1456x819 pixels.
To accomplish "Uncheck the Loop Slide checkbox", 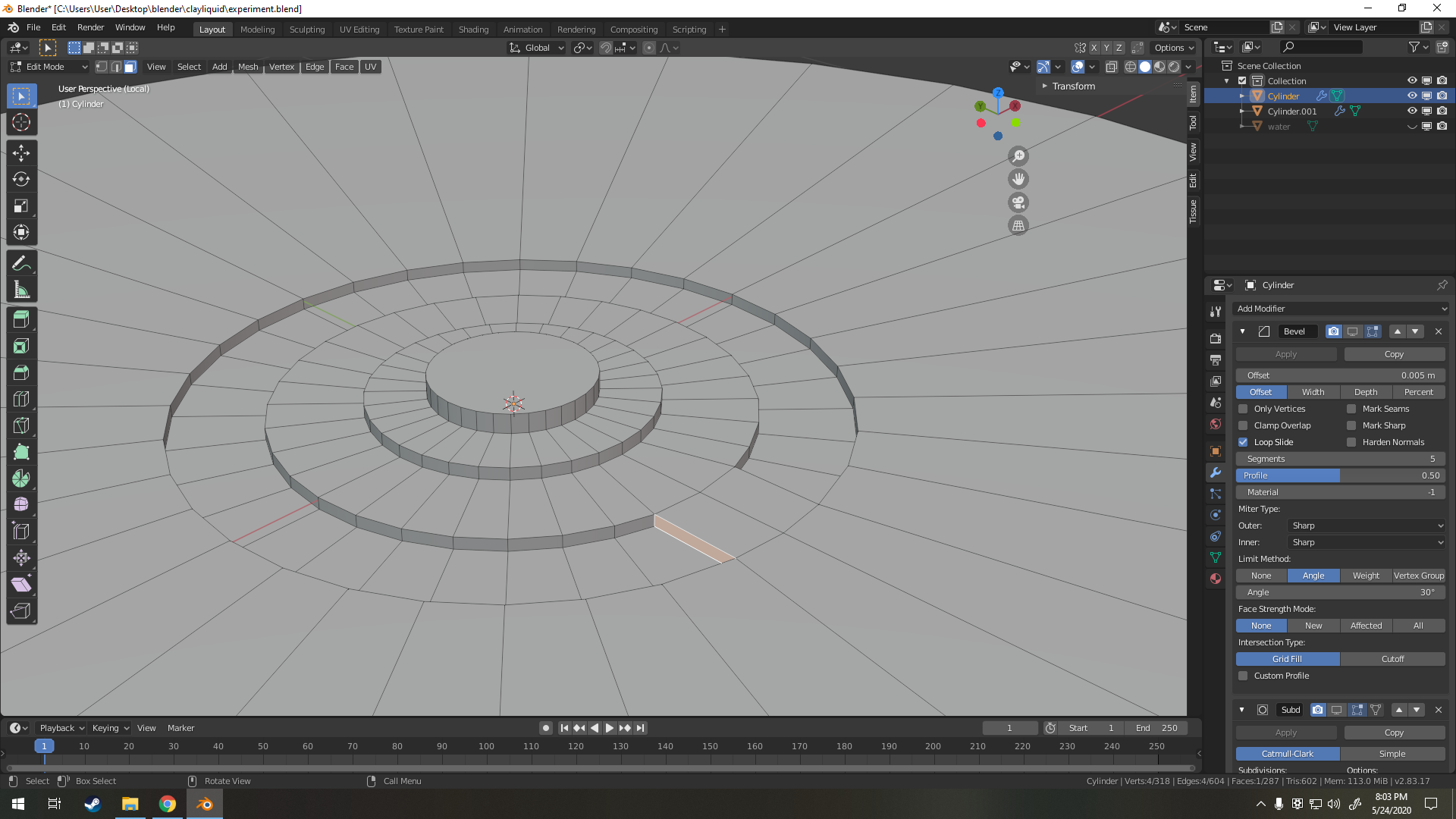I will (x=1243, y=442).
